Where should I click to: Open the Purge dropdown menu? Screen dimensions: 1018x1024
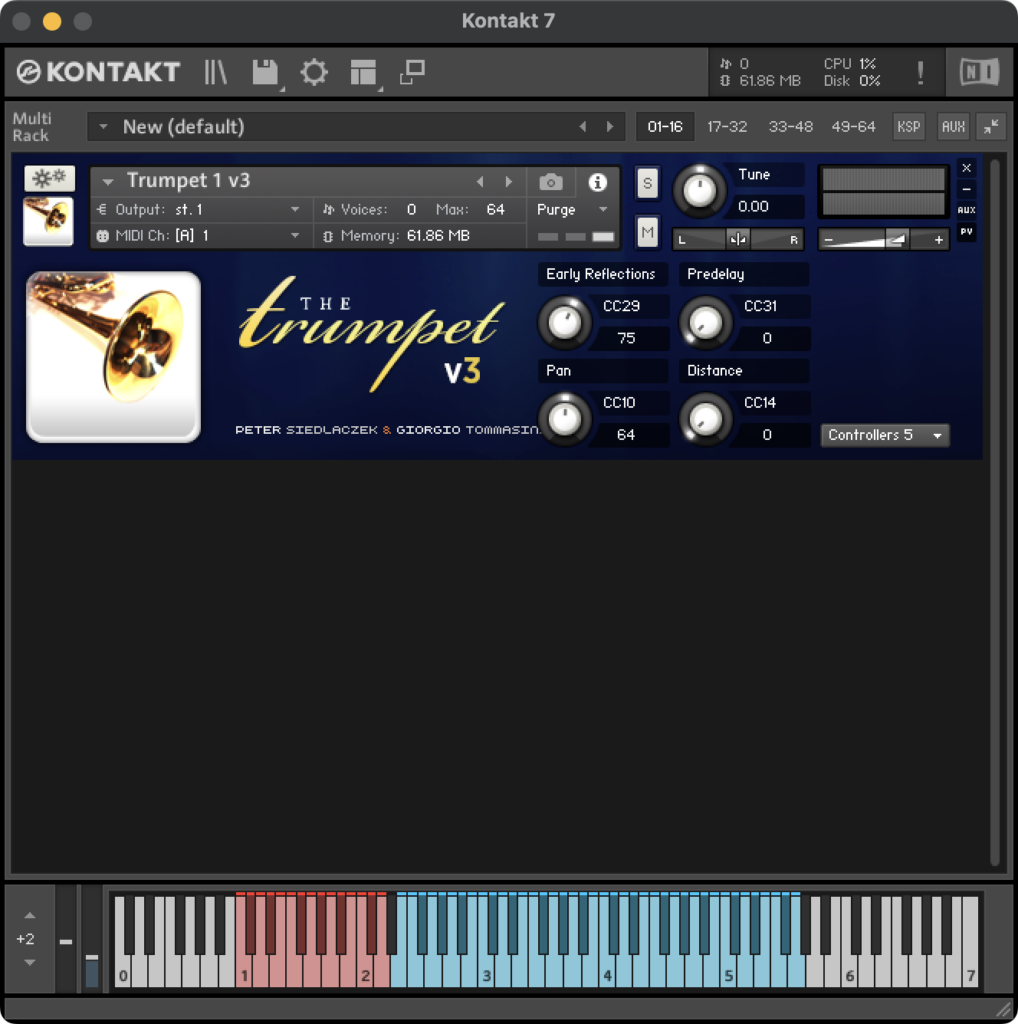[x=572, y=210]
